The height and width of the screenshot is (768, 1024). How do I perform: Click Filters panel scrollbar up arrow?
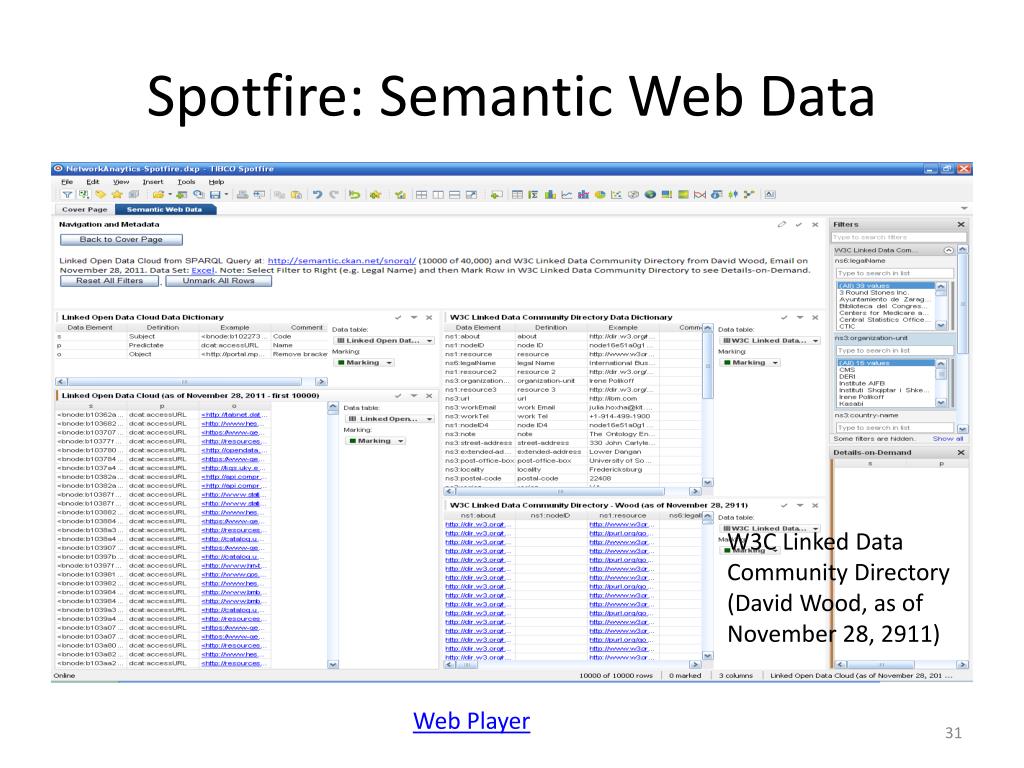pyautogui.click(x=962, y=250)
